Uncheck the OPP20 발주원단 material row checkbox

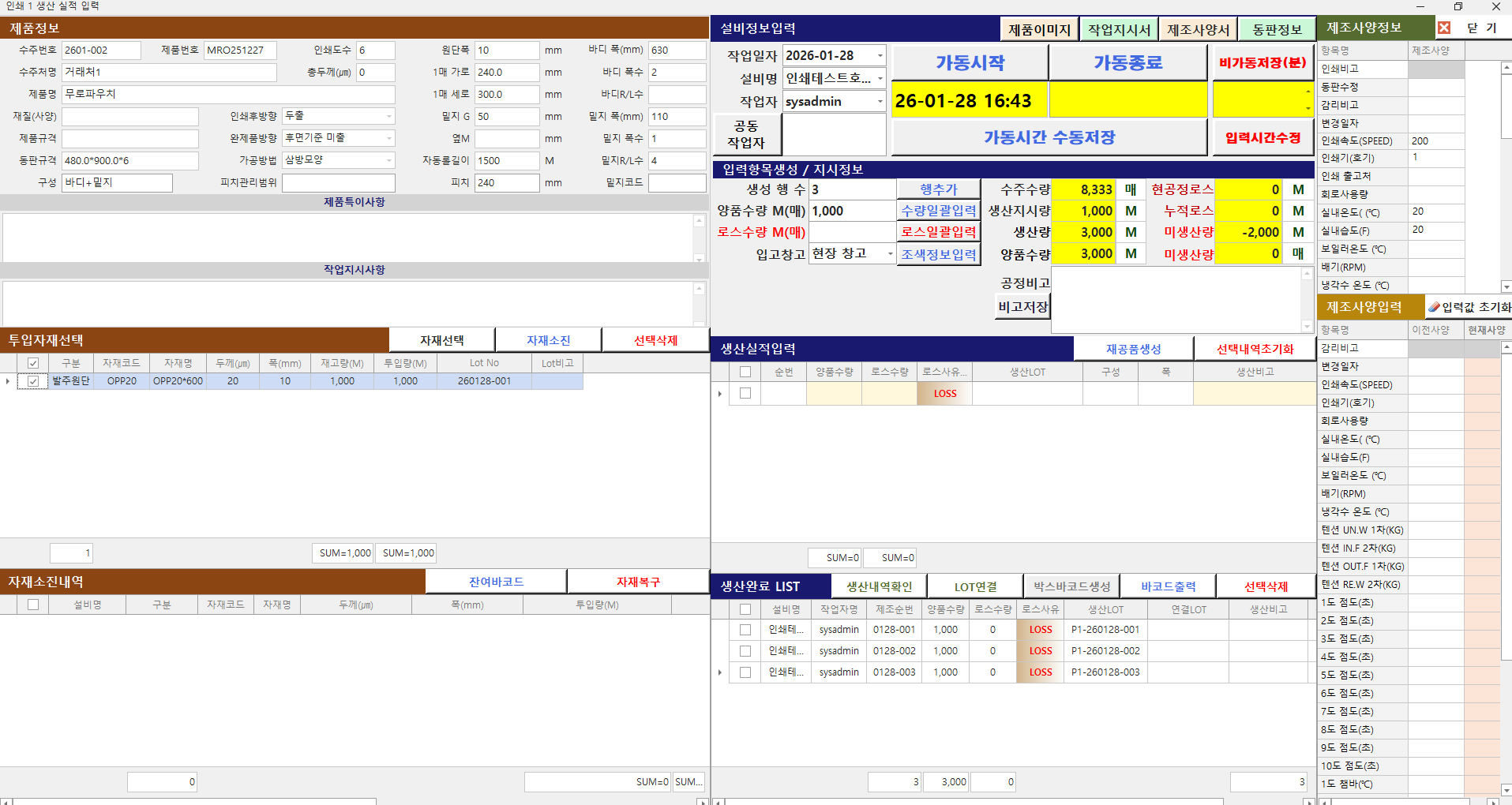tap(32, 380)
